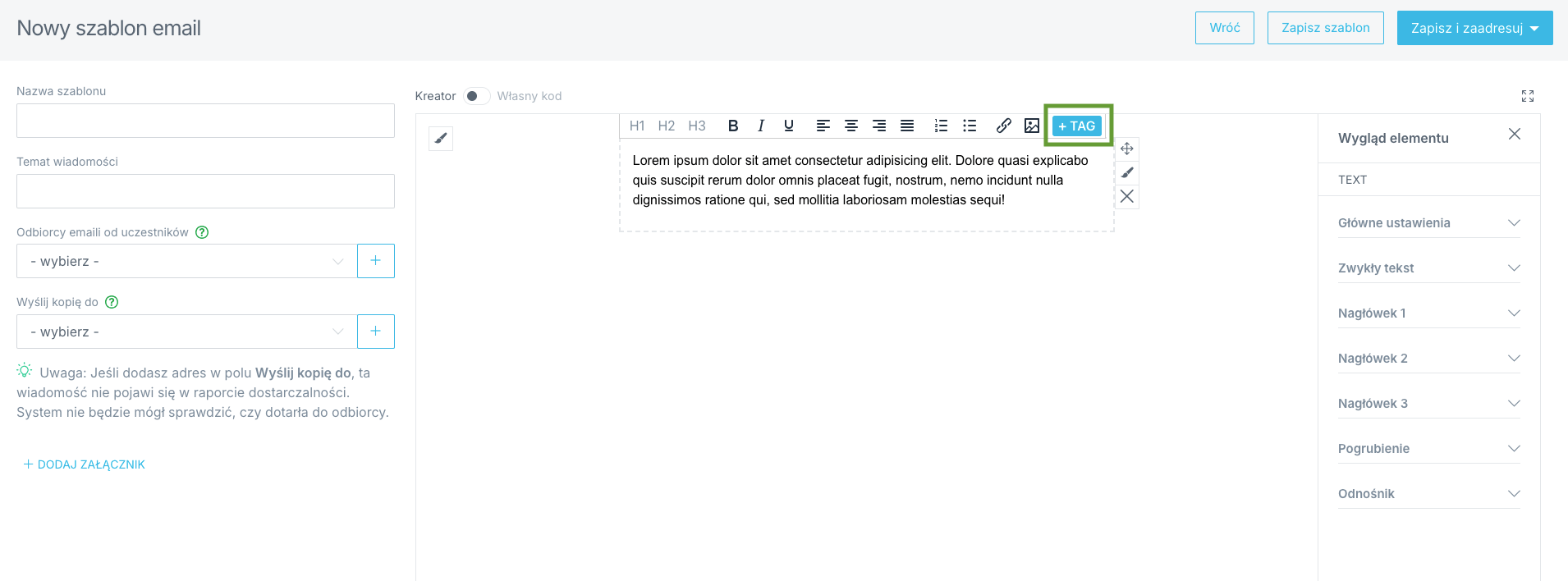This screenshot has height=581, width=1568.
Task: Open fullscreen editor view
Action: pyautogui.click(x=1527, y=96)
